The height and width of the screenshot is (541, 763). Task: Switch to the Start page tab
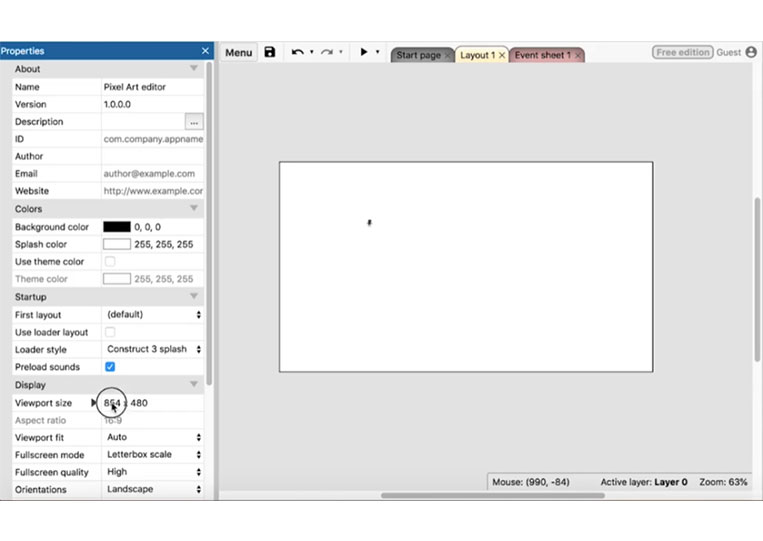[418, 55]
